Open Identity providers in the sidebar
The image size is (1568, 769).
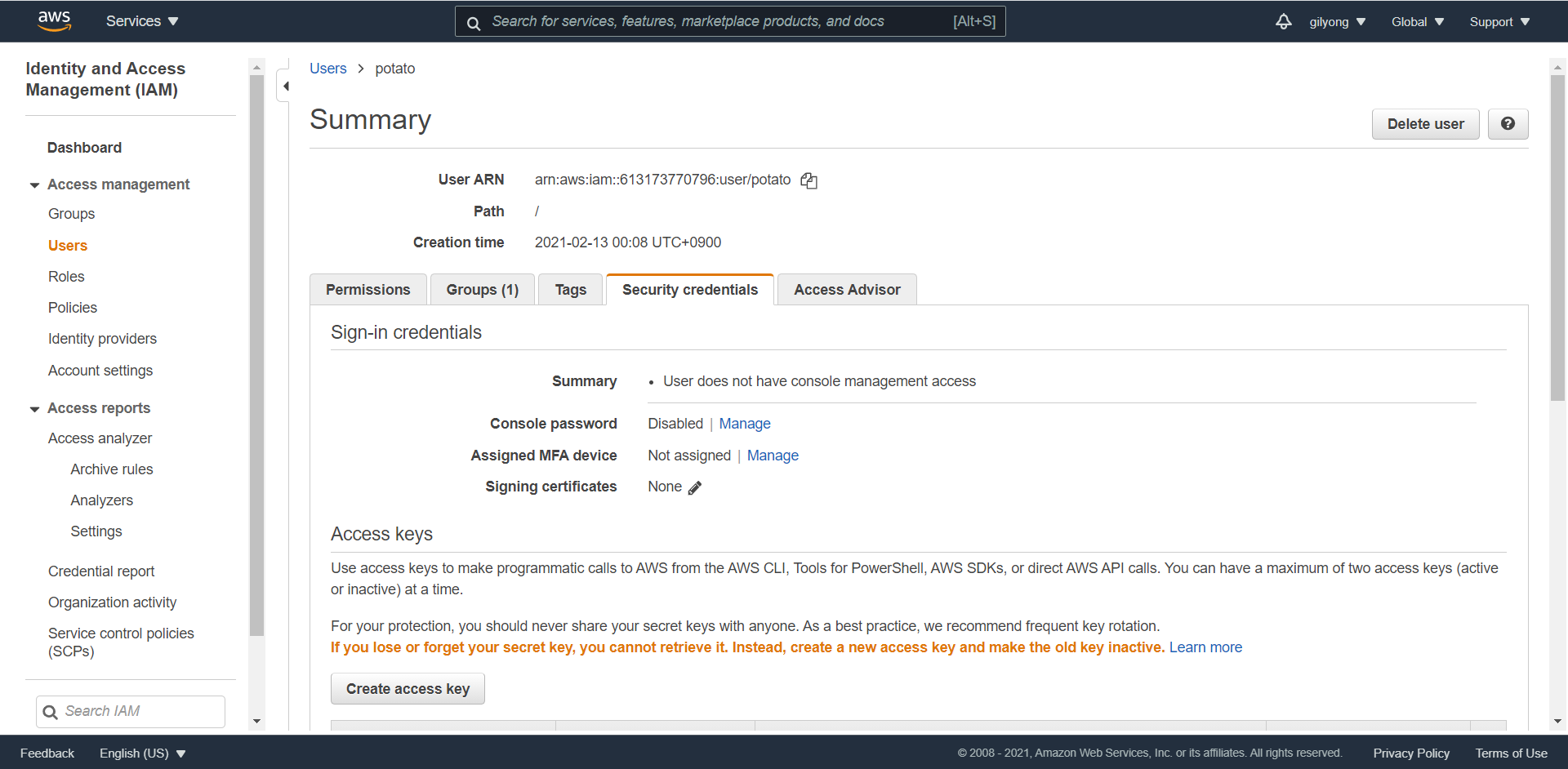click(102, 339)
